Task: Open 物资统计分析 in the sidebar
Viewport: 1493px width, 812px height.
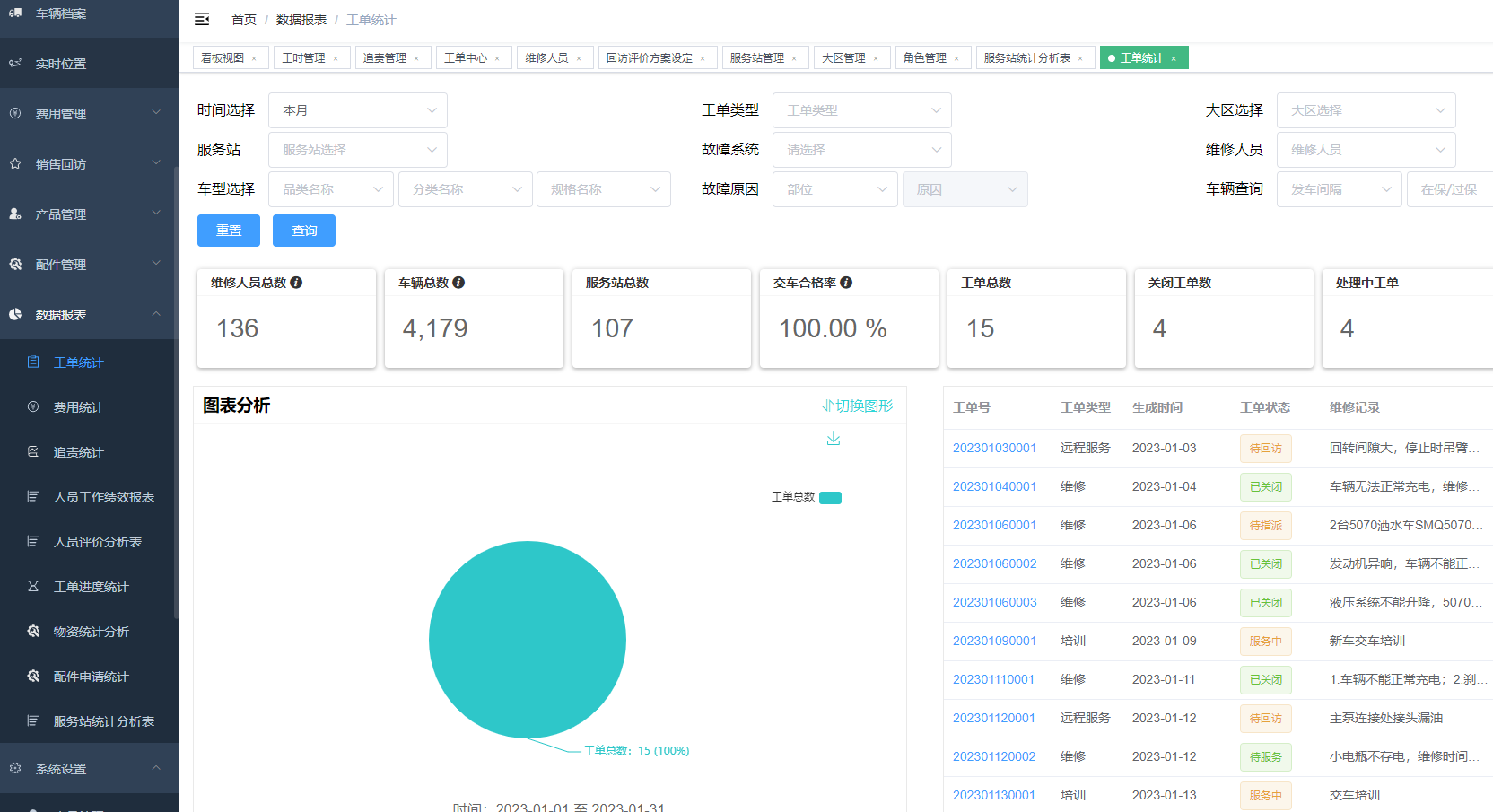Action: [x=90, y=632]
